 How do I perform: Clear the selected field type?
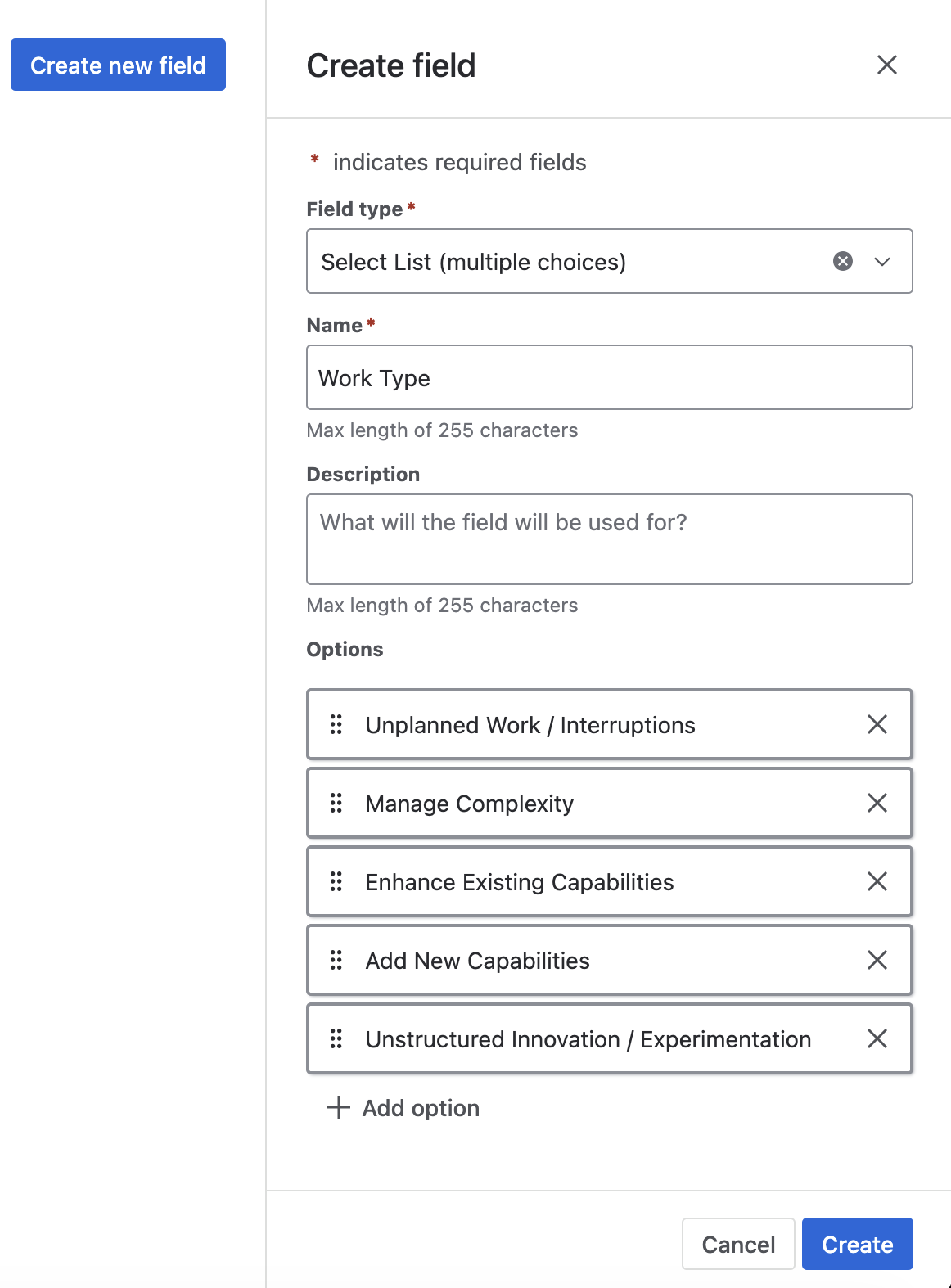pos(841,261)
